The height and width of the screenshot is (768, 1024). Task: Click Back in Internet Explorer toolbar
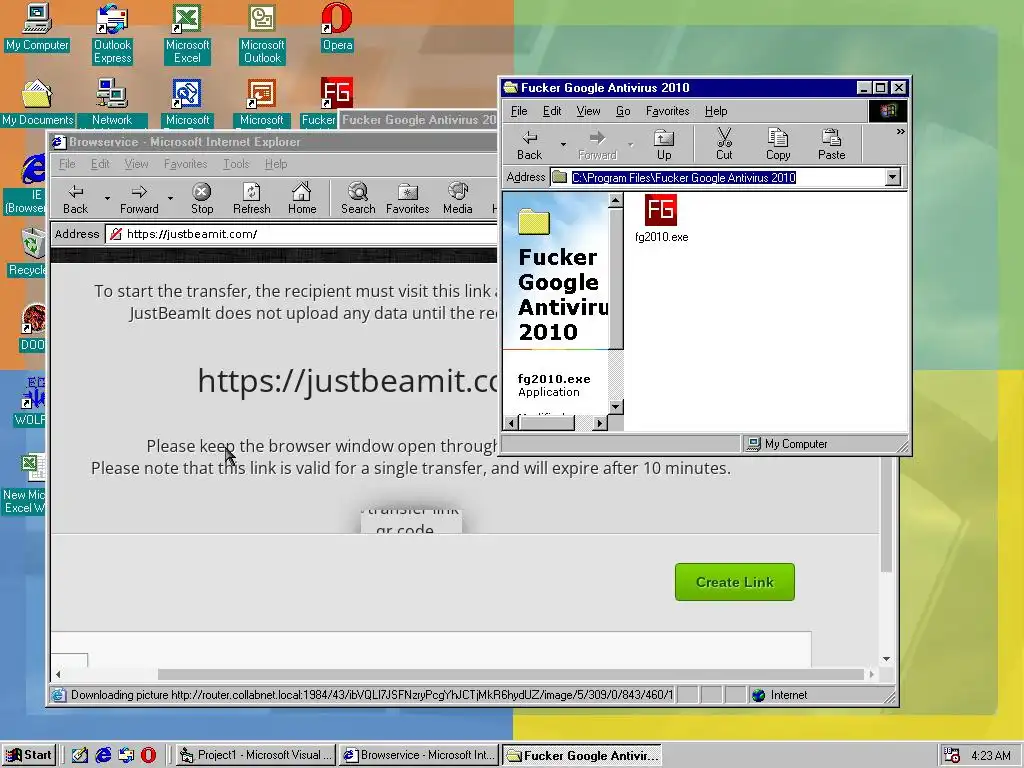(x=76, y=199)
